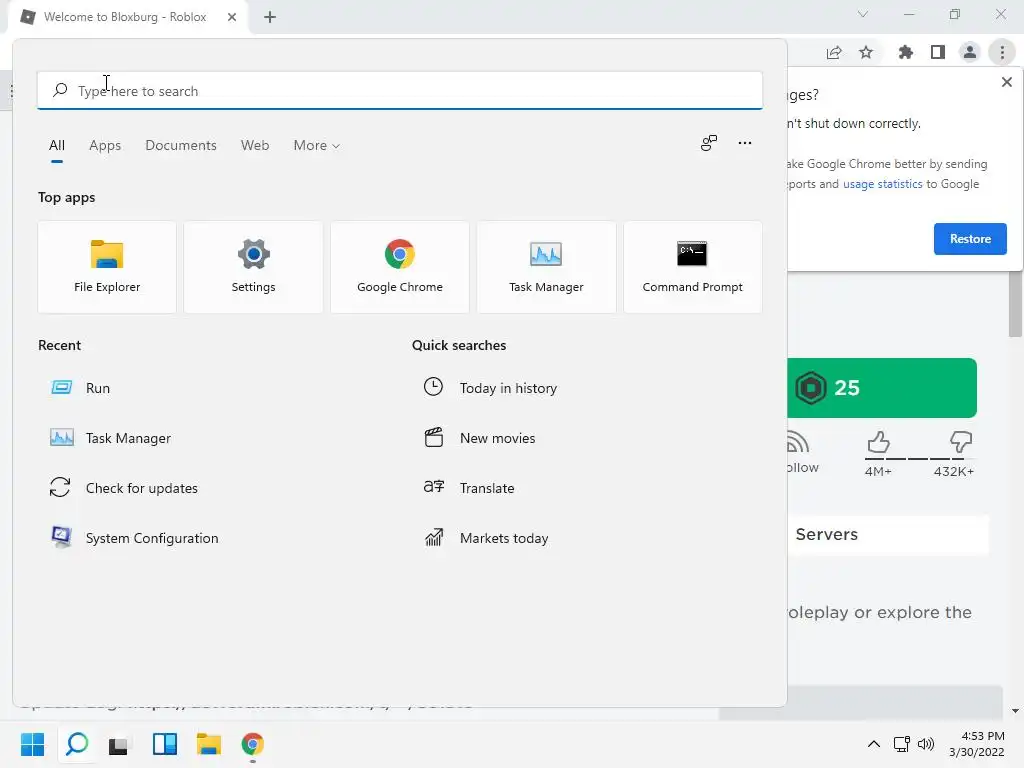Launch Google Chrome from Top apps
Screen dimensions: 1024x768
(x=400, y=267)
